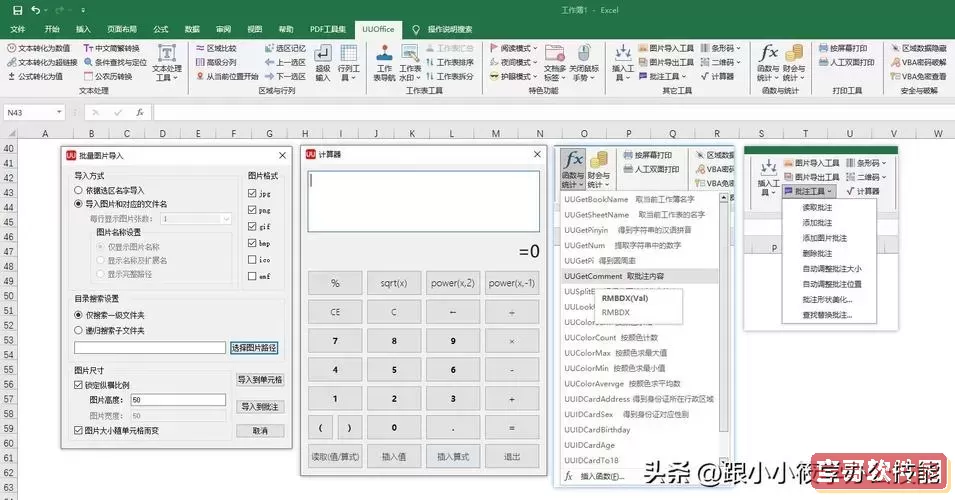Switch to the 开始 tab
Screen dimensions: 955x500
point(52,29)
